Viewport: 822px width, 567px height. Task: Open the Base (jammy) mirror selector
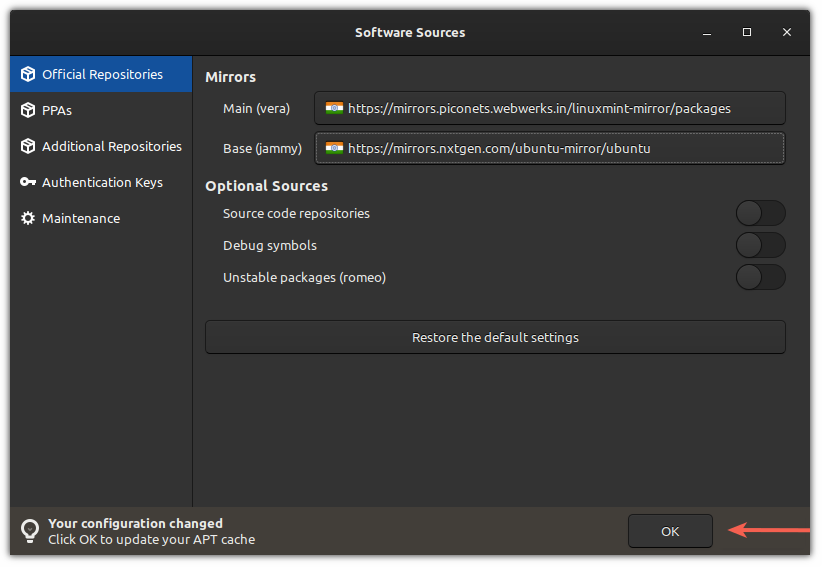(550, 148)
